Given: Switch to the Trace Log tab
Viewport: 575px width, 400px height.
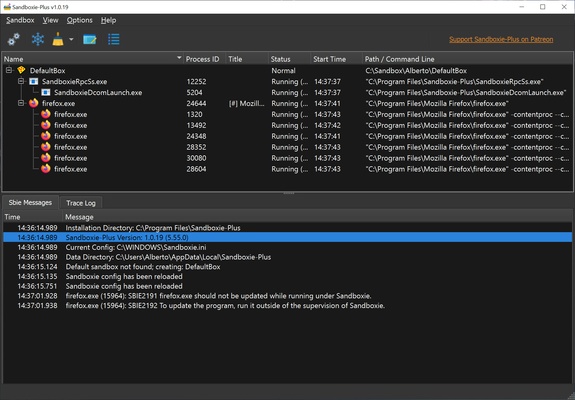Looking at the screenshot, I should point(81,203).
